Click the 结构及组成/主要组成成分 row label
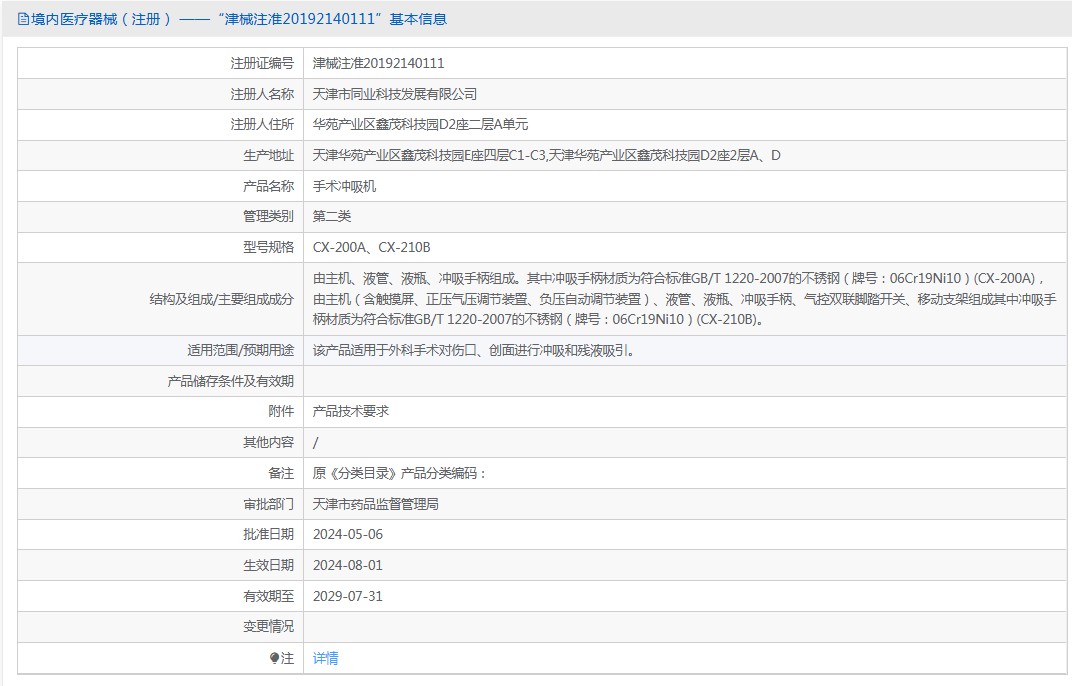1072x686 pixels. (220, 299)
